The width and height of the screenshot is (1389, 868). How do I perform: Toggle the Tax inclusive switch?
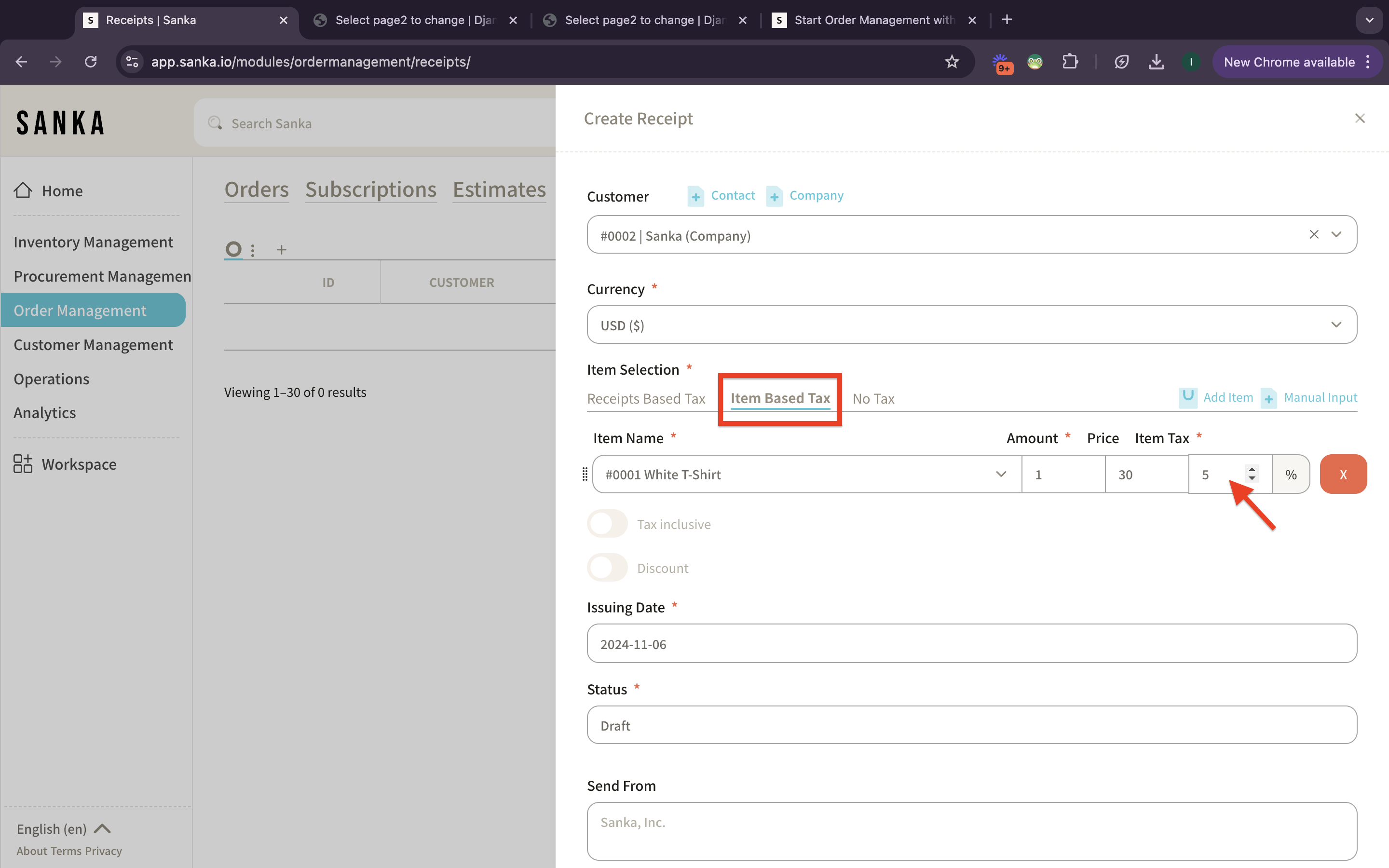coord(607,524)
